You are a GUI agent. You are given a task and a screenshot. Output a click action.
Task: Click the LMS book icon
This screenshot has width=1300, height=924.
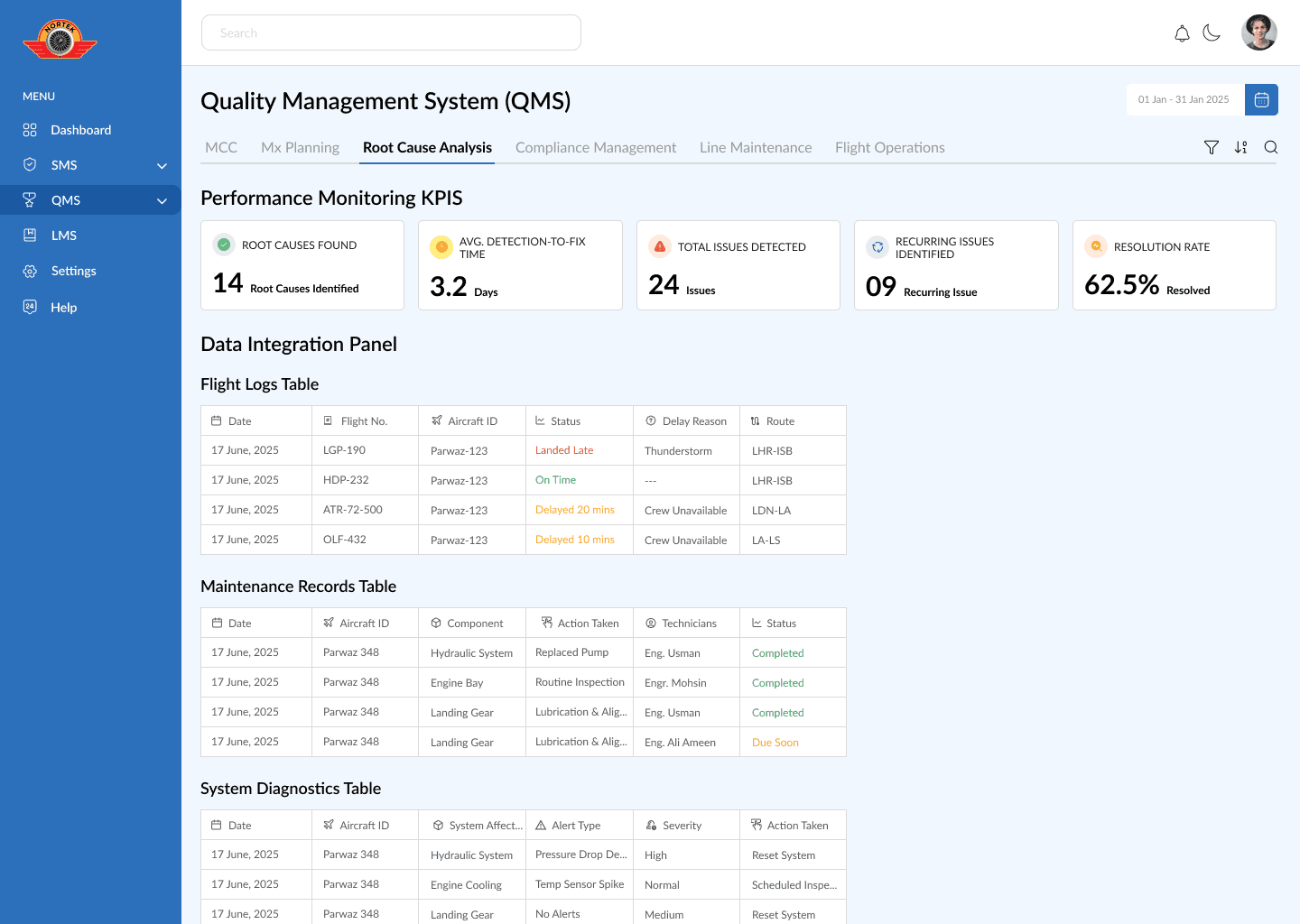click(x=30, y=235)
